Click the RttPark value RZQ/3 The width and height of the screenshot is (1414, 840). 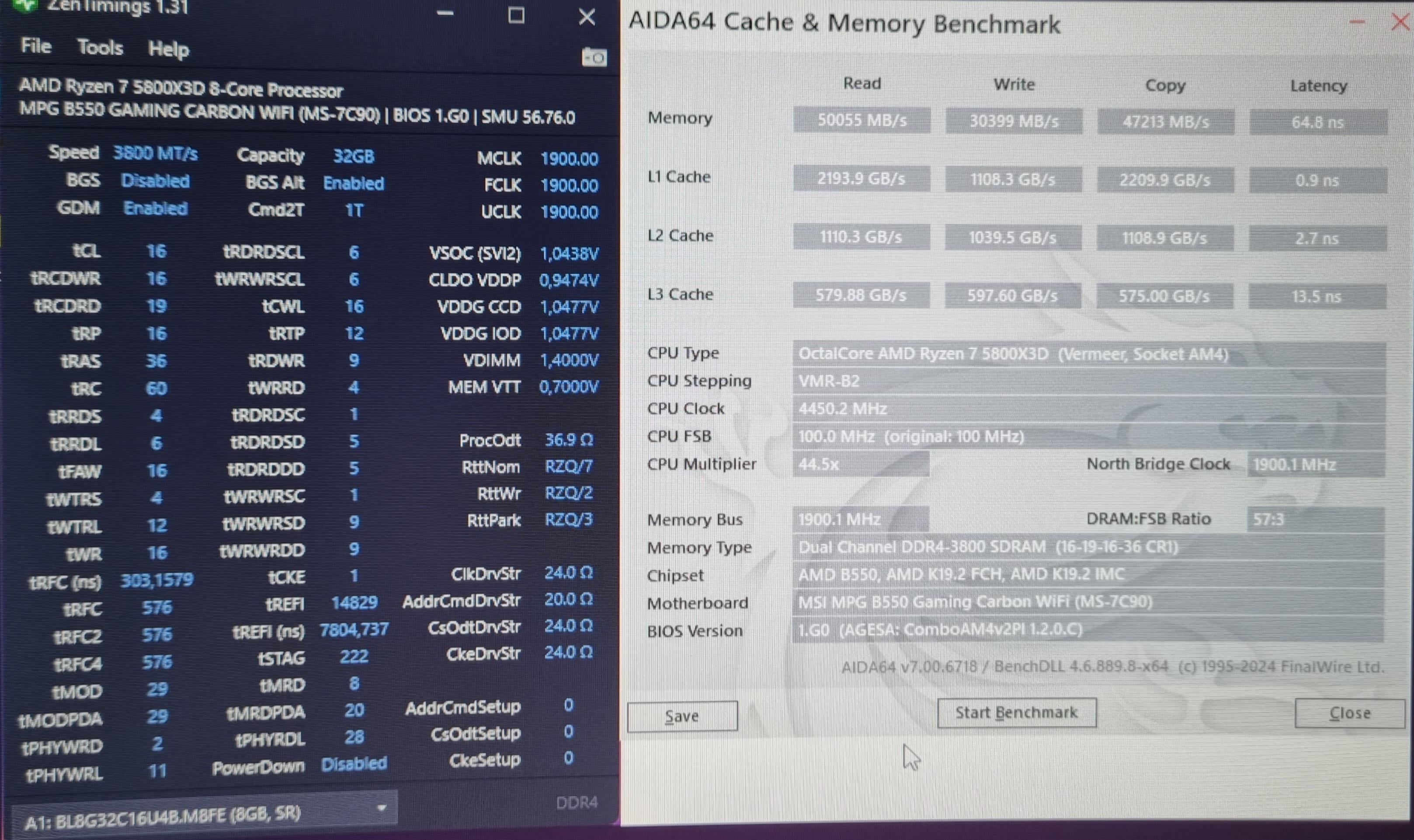tap(568, 520)
